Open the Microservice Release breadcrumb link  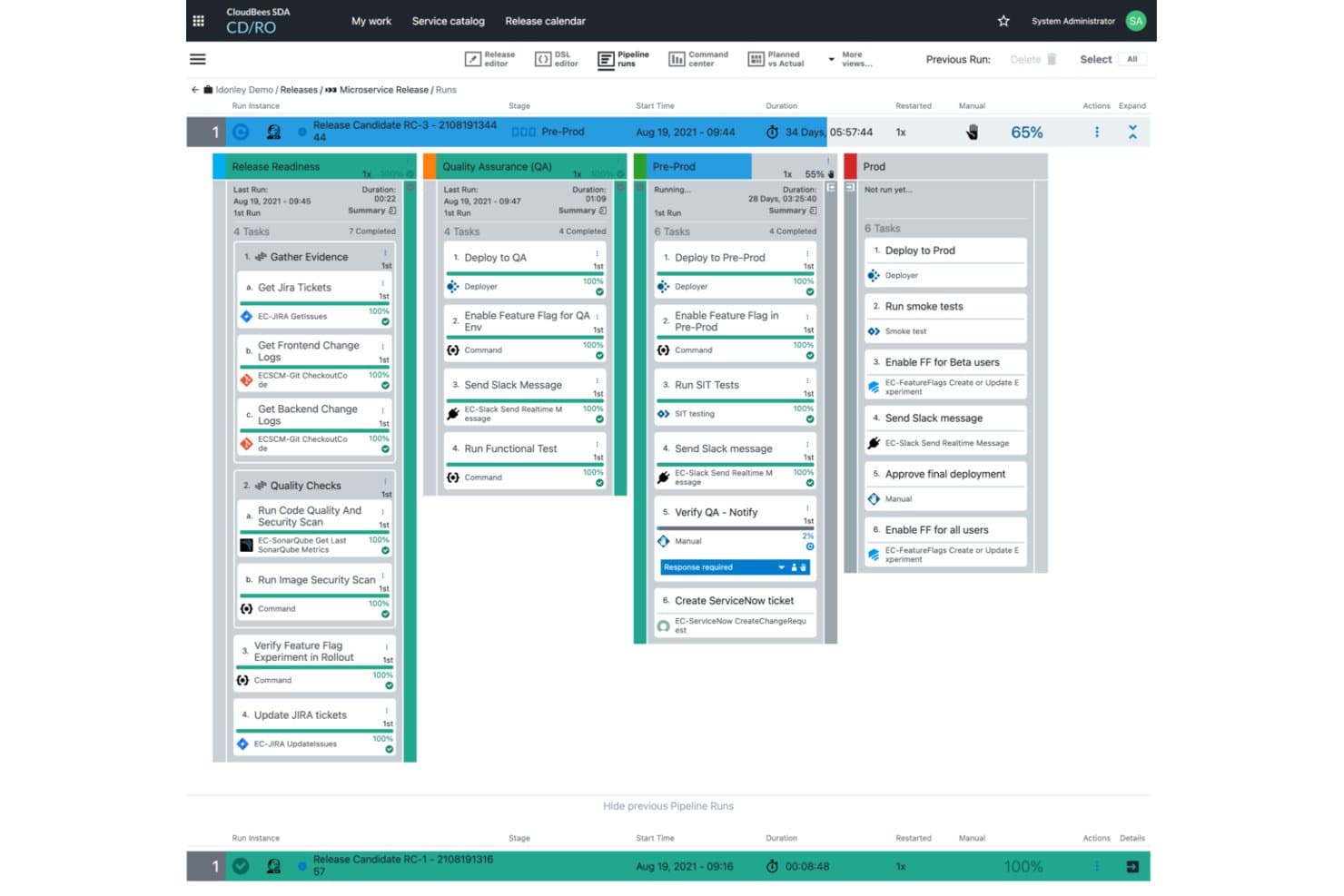pos(383,90)
